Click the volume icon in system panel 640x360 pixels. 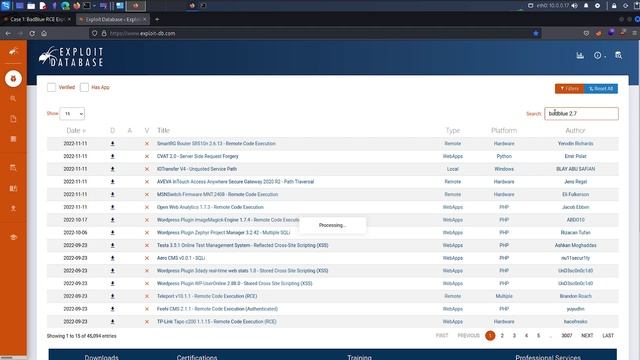pyautogui.click(x=575, y=6)
